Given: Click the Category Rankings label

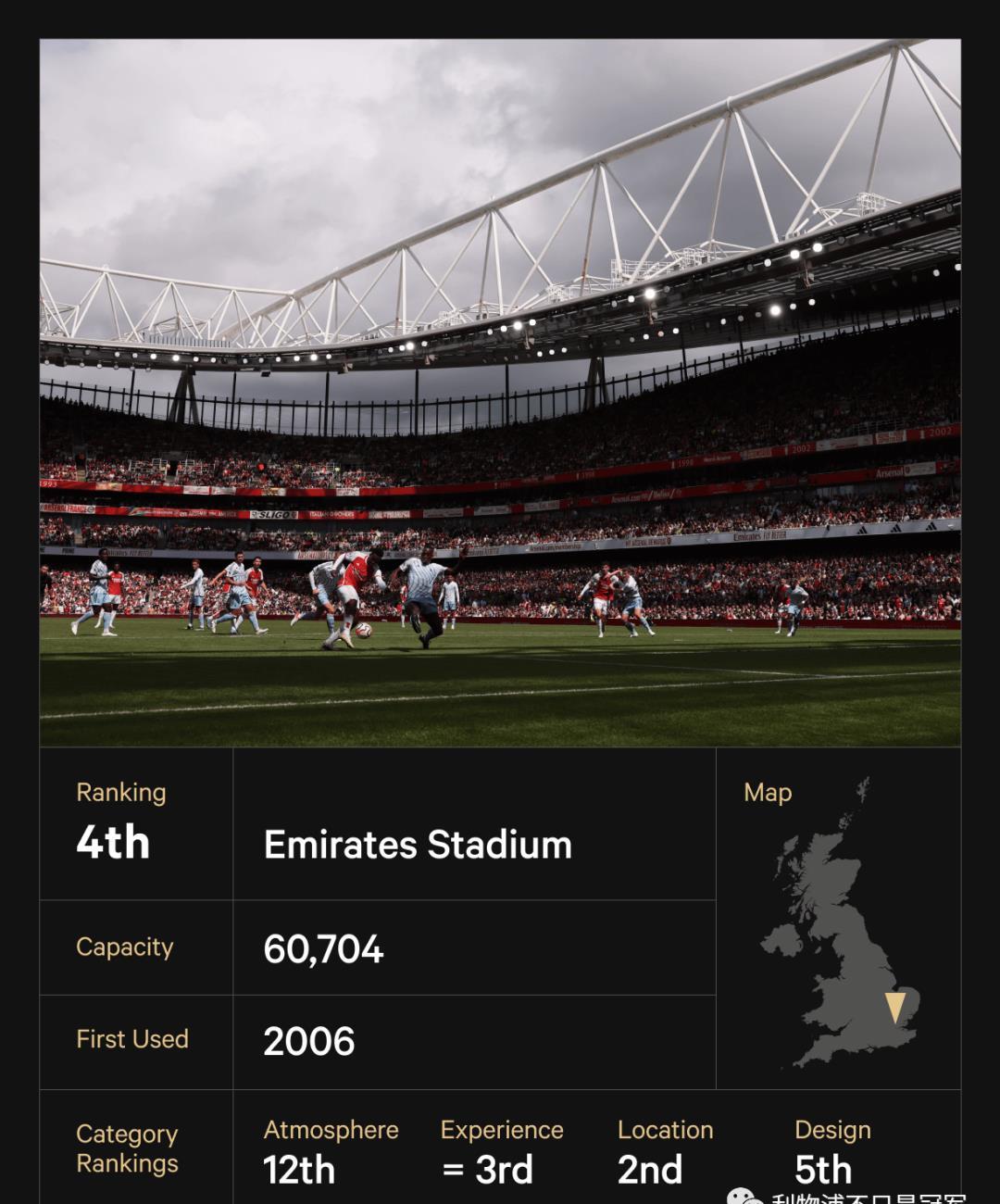Looking at the screenshot, I should pyautogui.click(x=127, y=1148).
